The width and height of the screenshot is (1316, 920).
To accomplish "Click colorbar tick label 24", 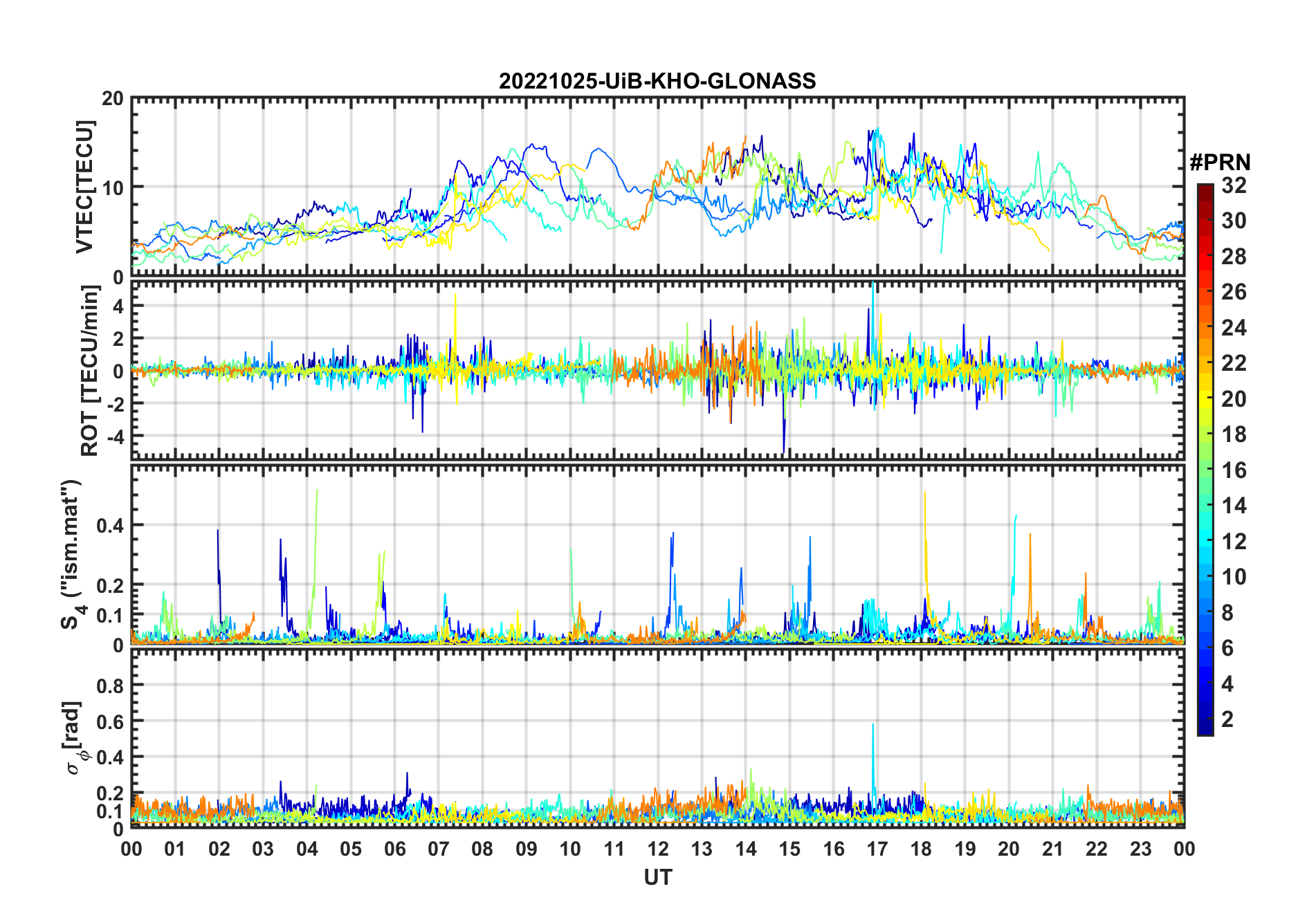I will pyautogui.click(x=1234, y=327).
